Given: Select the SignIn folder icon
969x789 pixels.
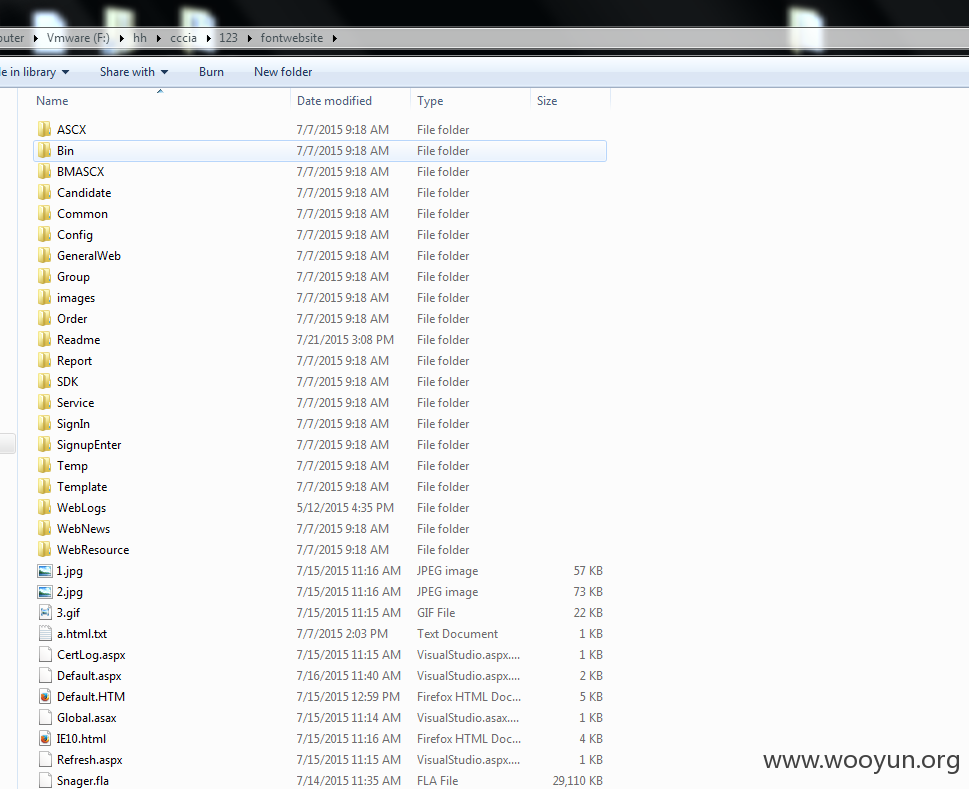Looking at the screenshot, I should 44,423.
